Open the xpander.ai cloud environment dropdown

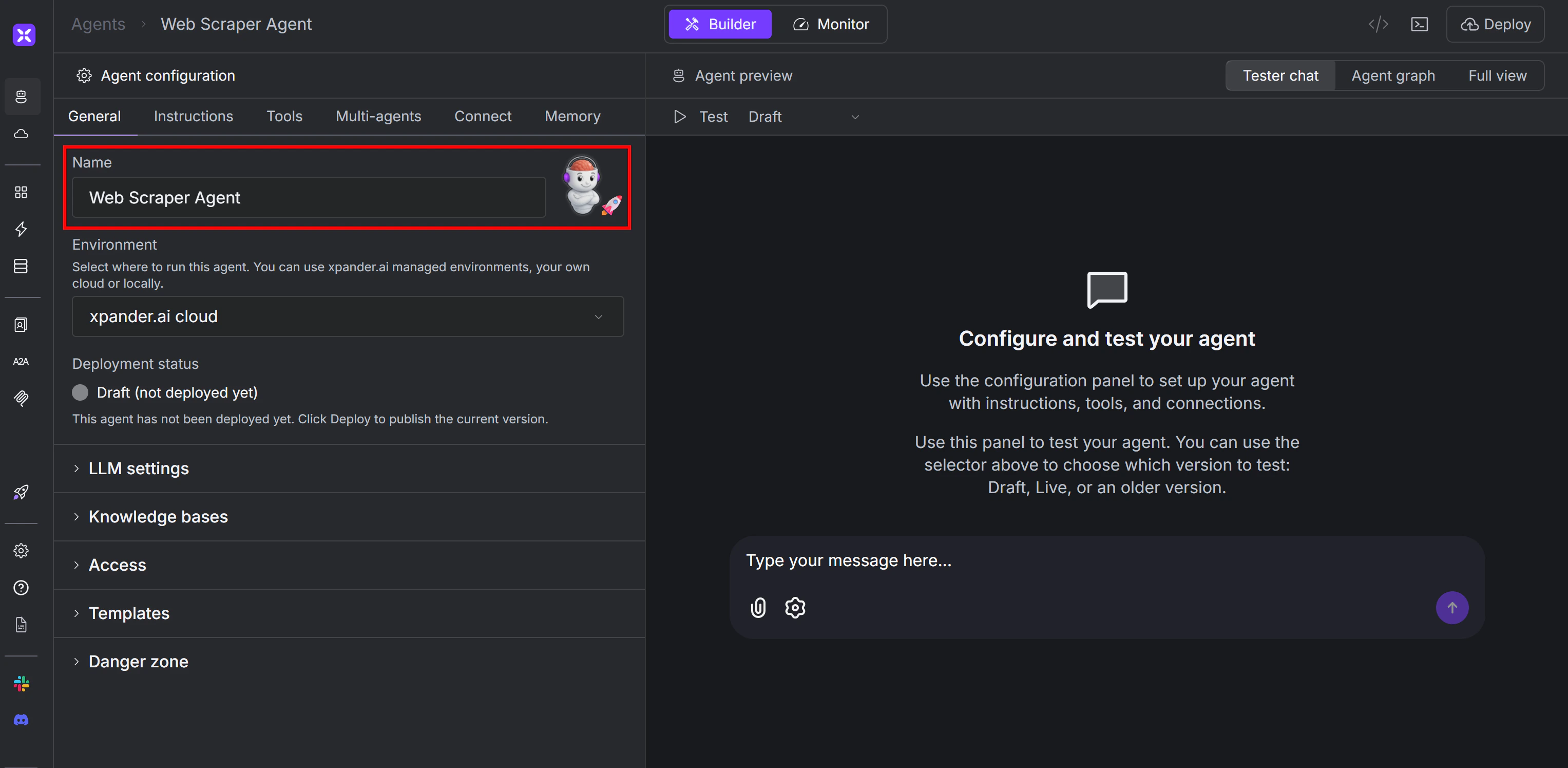click(348, 316)
